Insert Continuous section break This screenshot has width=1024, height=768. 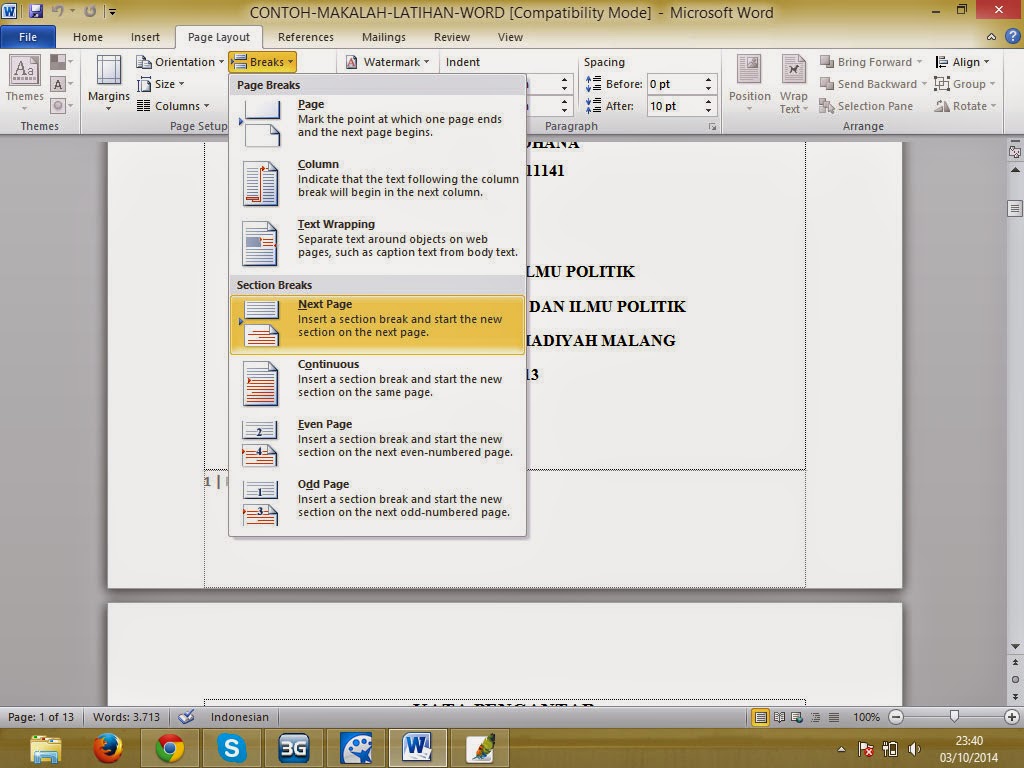pos(377,384)
